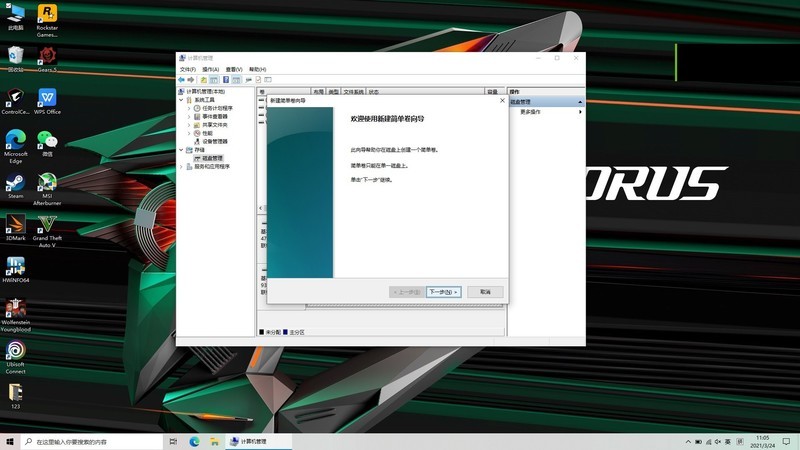Select the Recycle Bin desktop icon
Screen dimensions: 800x450
tap(15, 59)
